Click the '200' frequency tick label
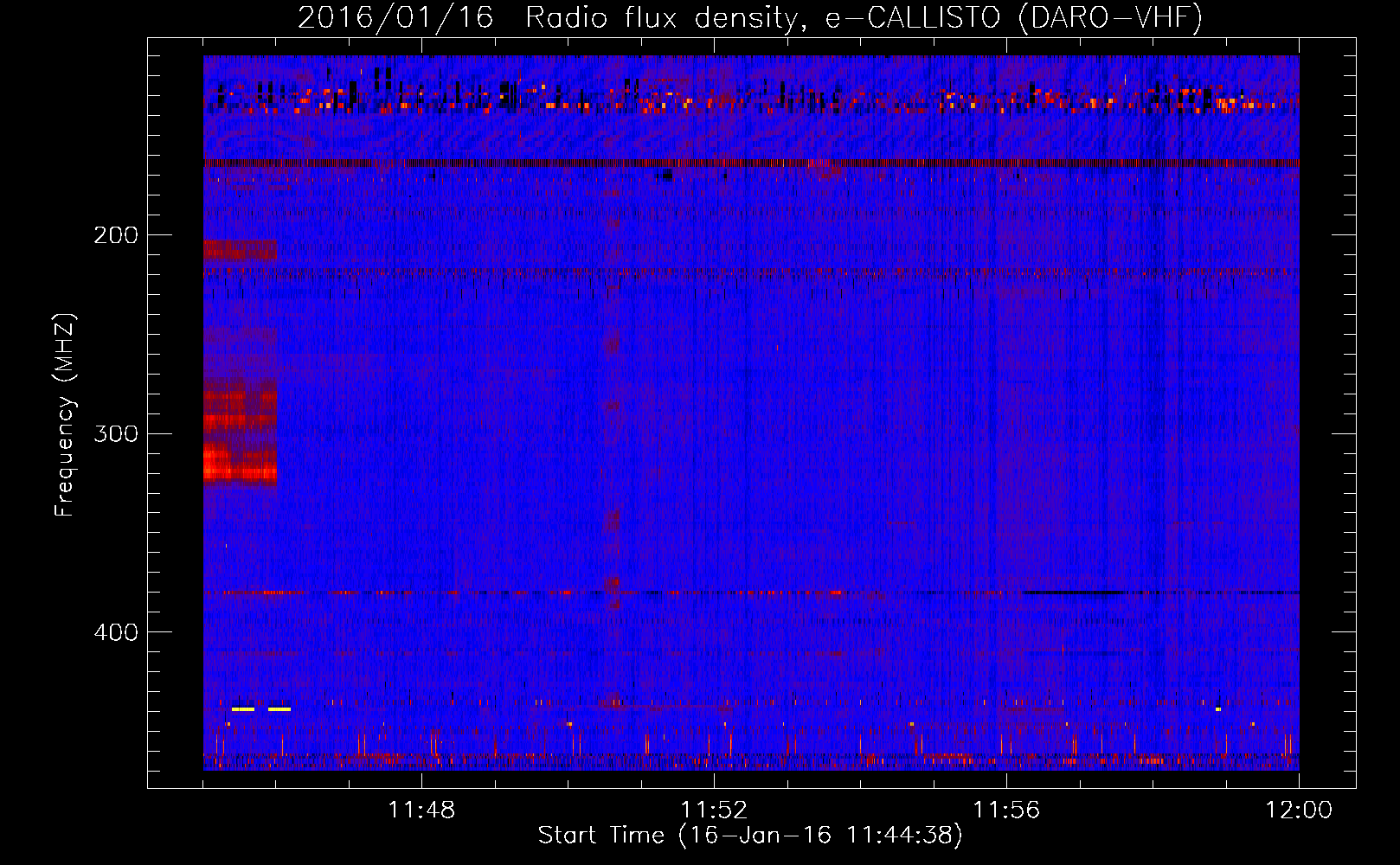This screenshot has width=1400, height=865. click(116, 235)
